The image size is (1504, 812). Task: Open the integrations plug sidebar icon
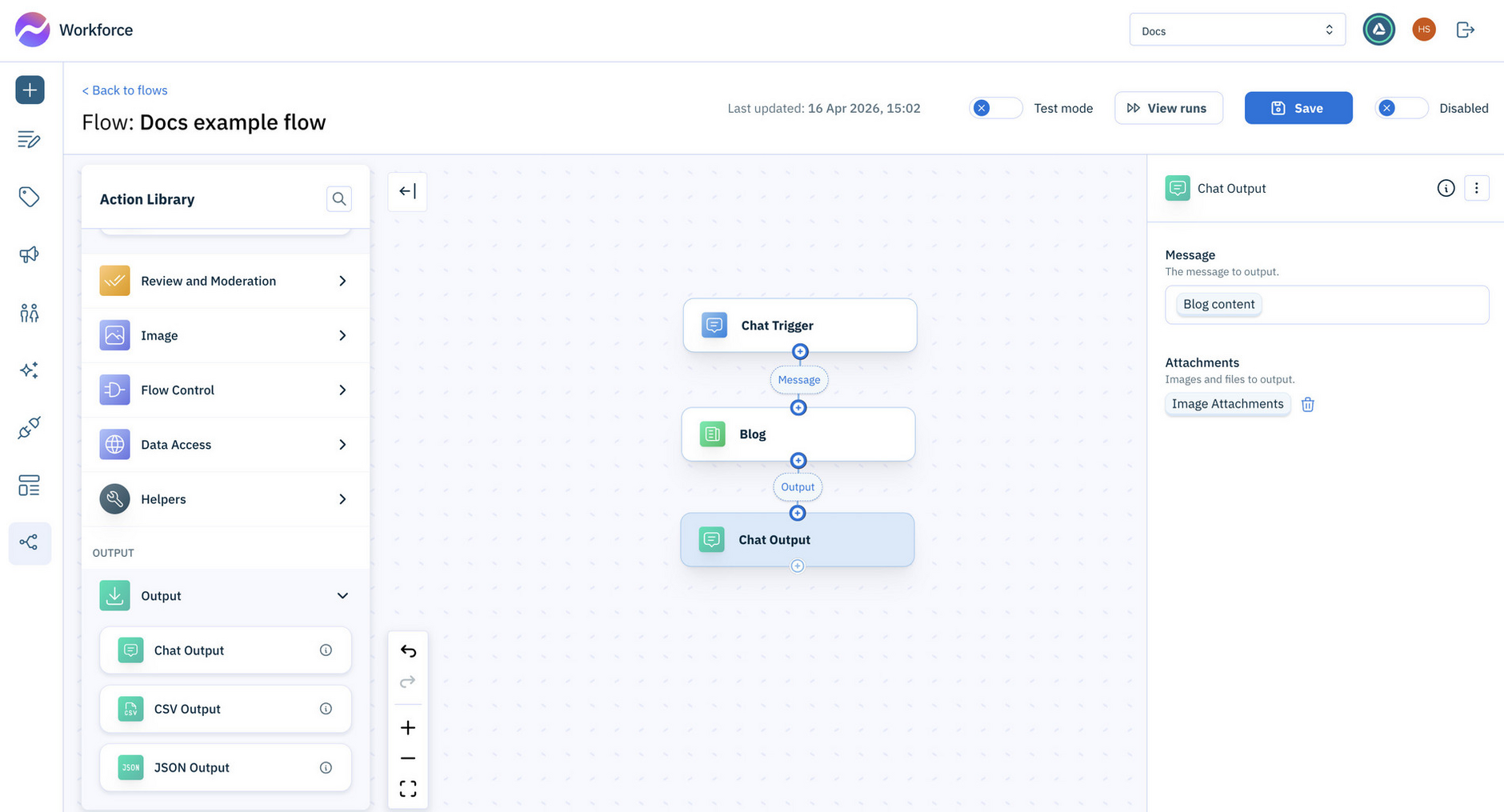(30, 428)
